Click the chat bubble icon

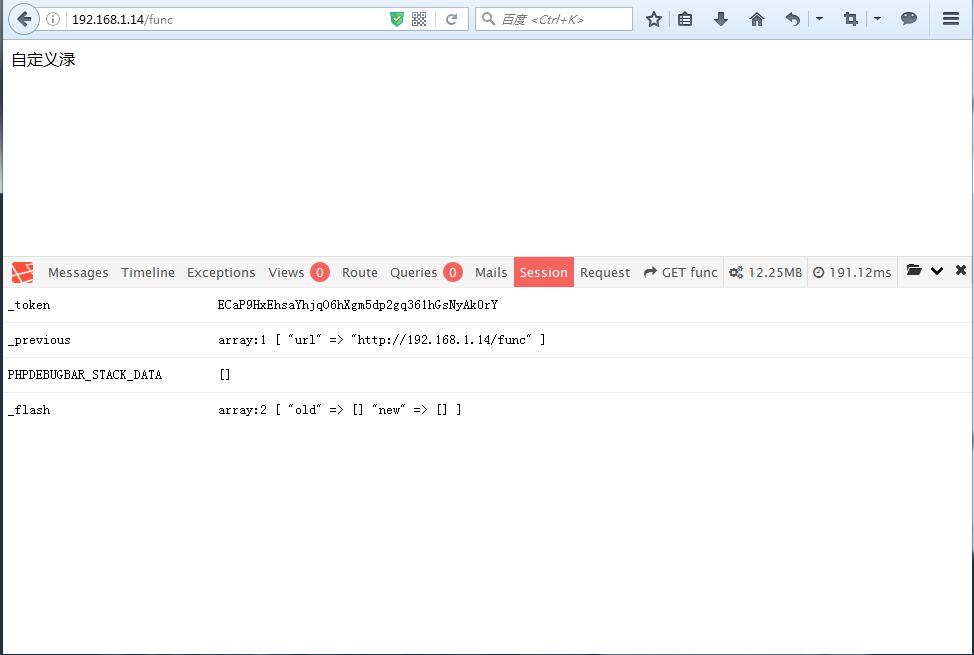click(x=908, y=18)
